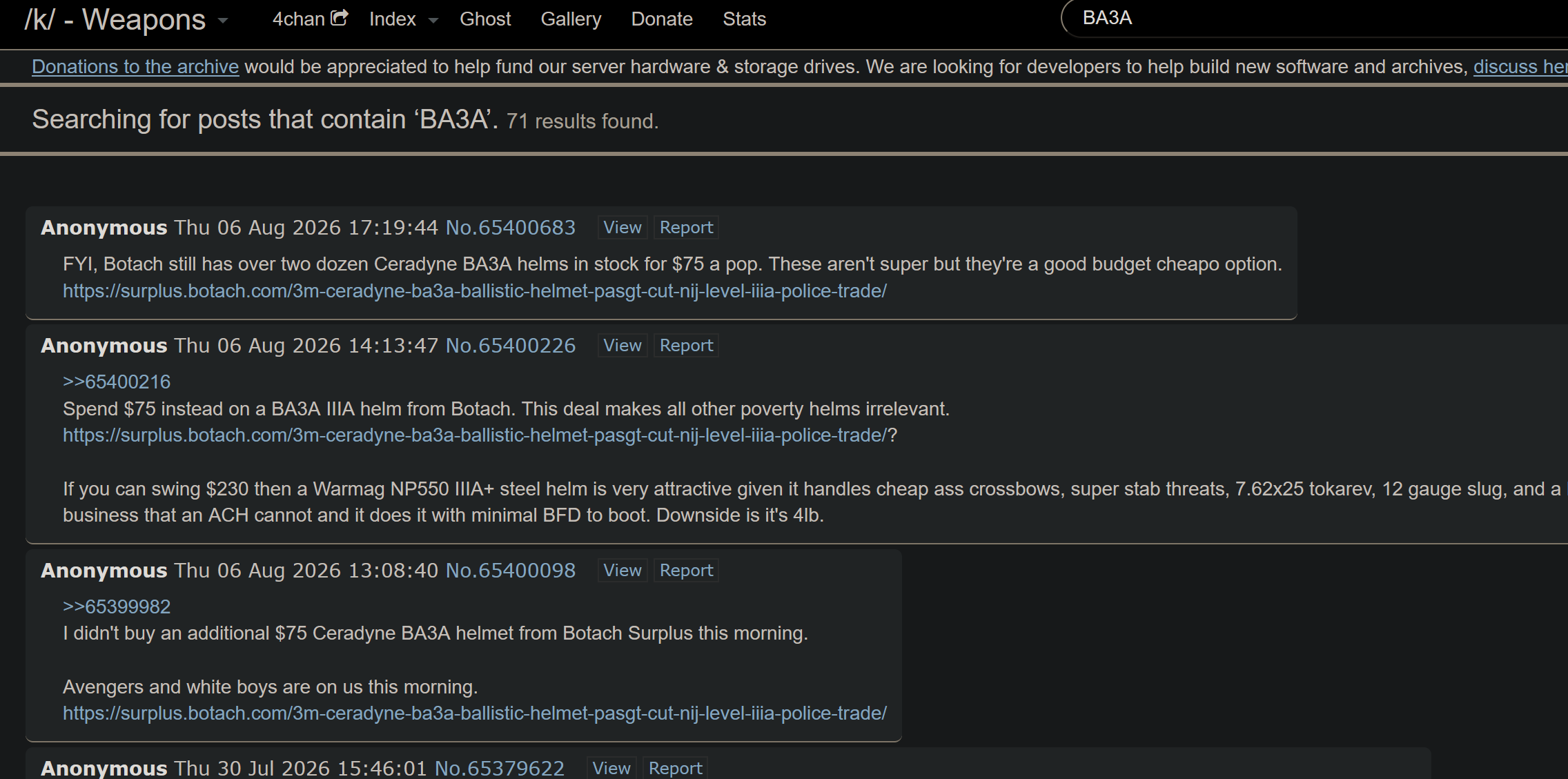Viewport: 1568px width, 779px height.
Task: Click the text 'FYI, Botach still has over two dozen'
Action: pos(215,264)
